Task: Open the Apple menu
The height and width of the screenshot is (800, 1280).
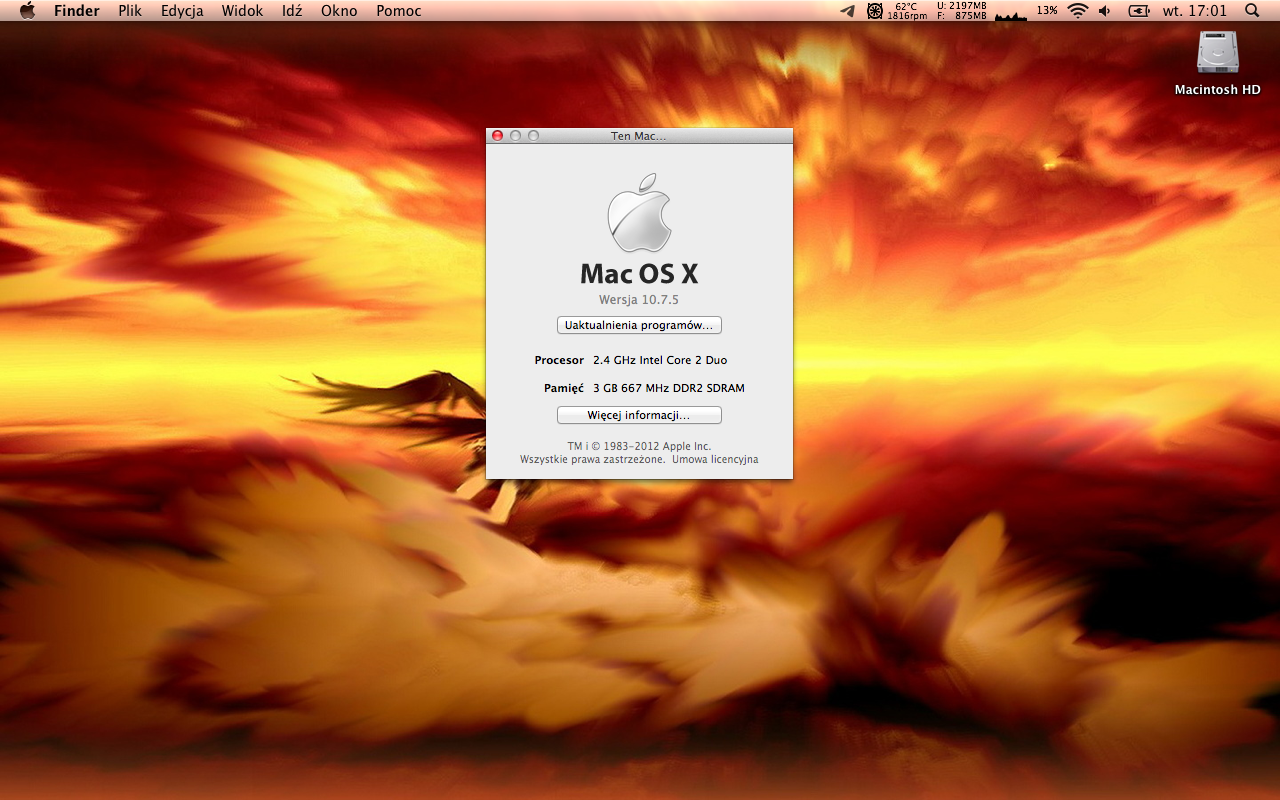Action: coord(27,11)
